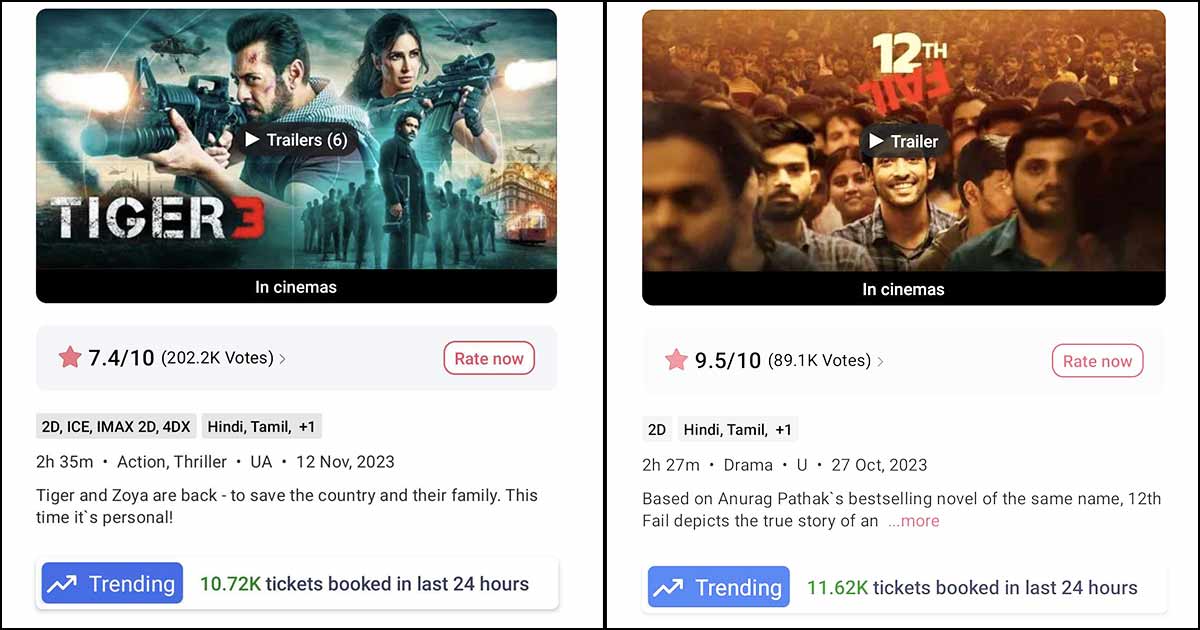The height and width of the screenshot is (630, 1200).
Task: Expand the 12th Fail description with ...more
Action: [x=913, y=521]
